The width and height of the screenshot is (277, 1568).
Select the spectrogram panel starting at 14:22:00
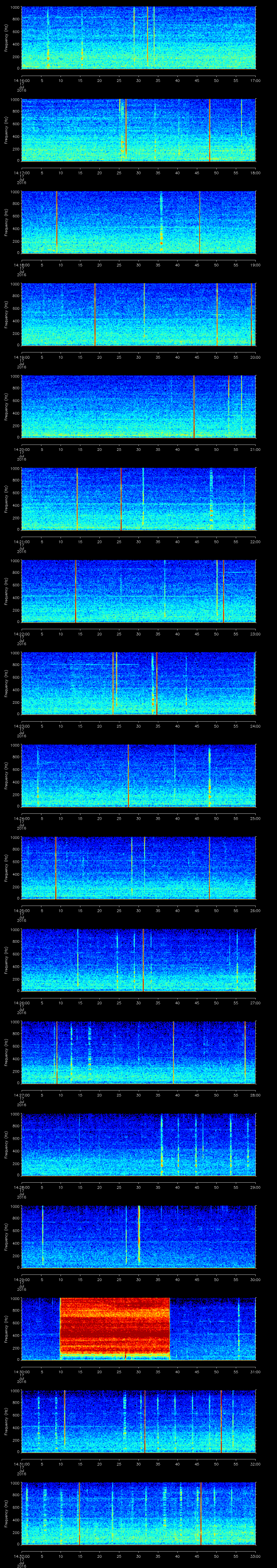point(138,591)
